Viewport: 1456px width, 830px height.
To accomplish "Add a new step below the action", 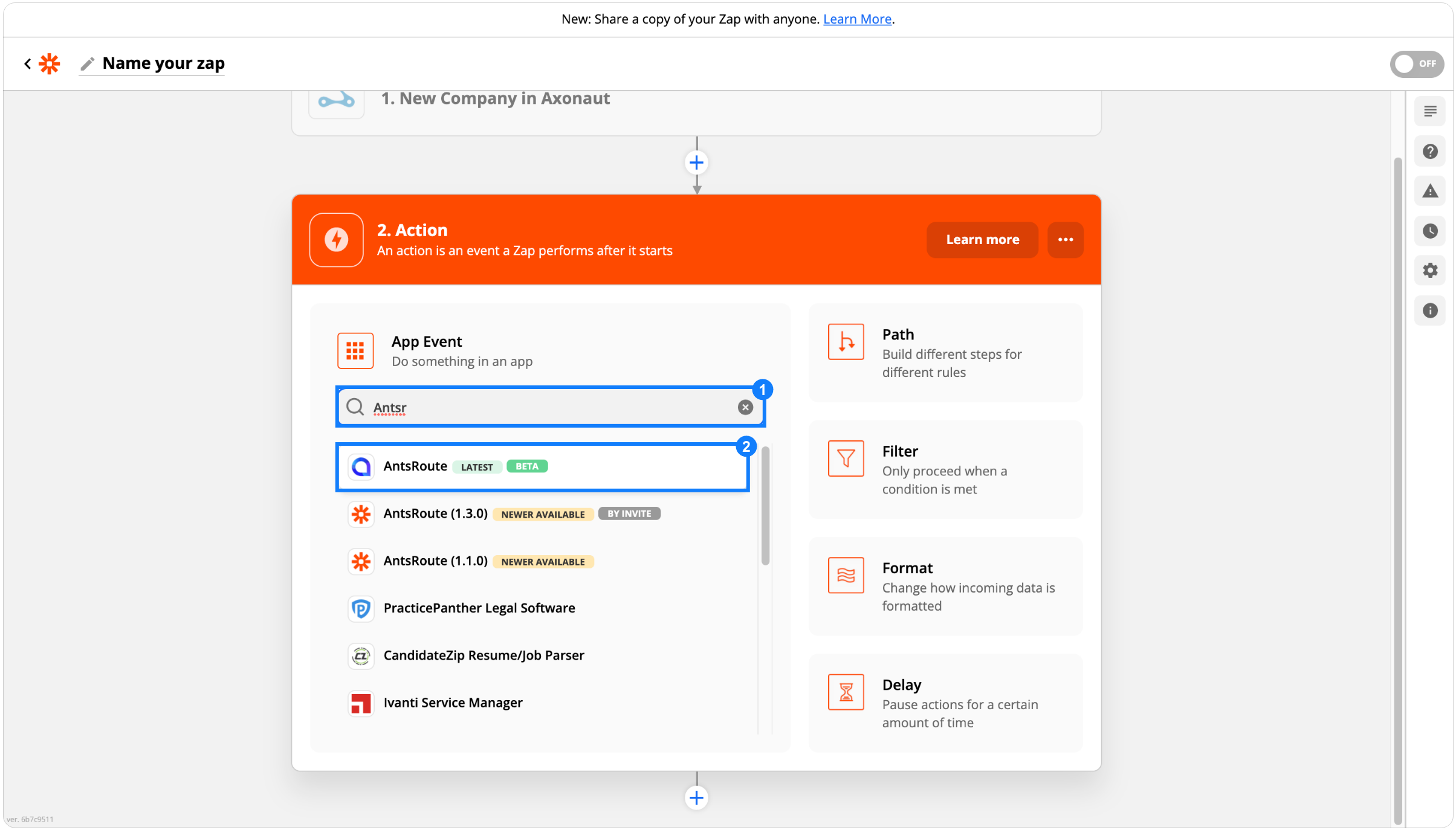I will coord(696,798).
